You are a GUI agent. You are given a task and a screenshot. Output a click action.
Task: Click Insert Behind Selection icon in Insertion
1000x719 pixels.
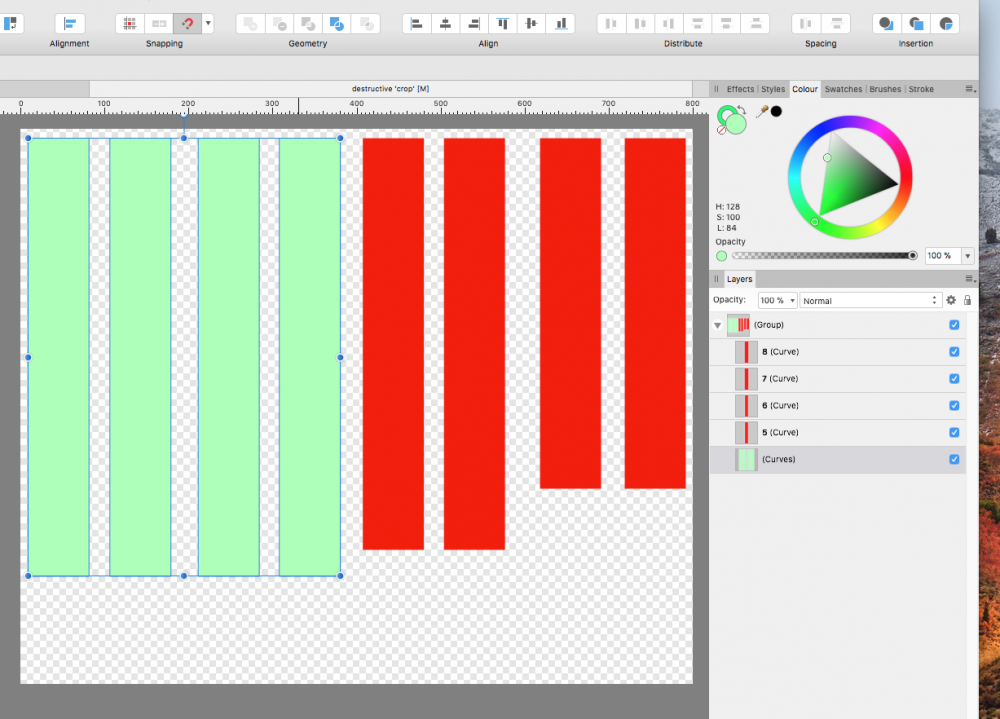[884, 23]
